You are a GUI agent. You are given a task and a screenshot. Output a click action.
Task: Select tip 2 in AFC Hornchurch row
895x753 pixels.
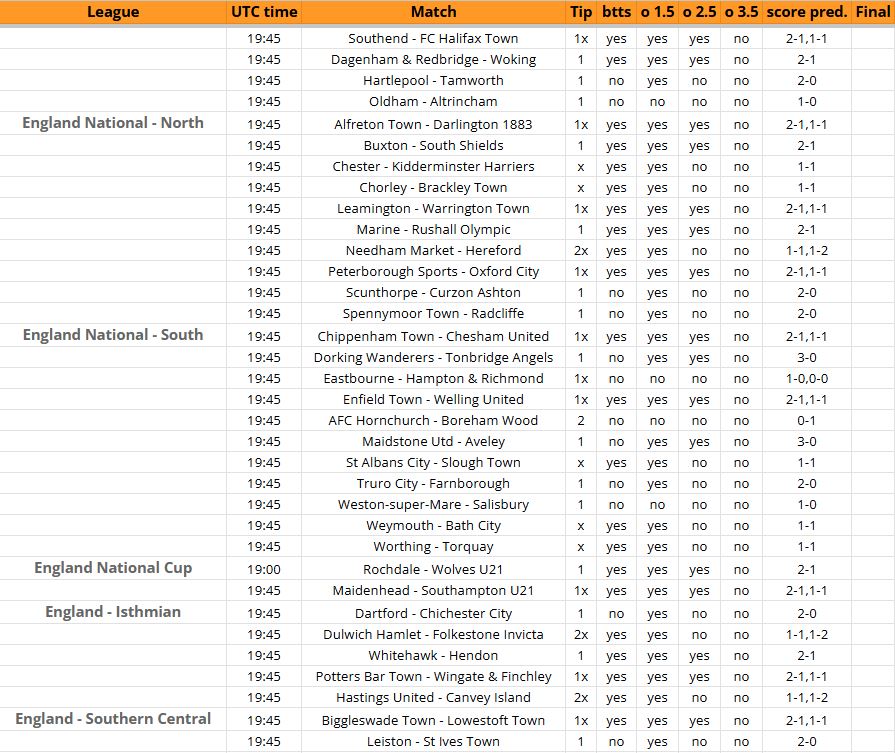581,421
